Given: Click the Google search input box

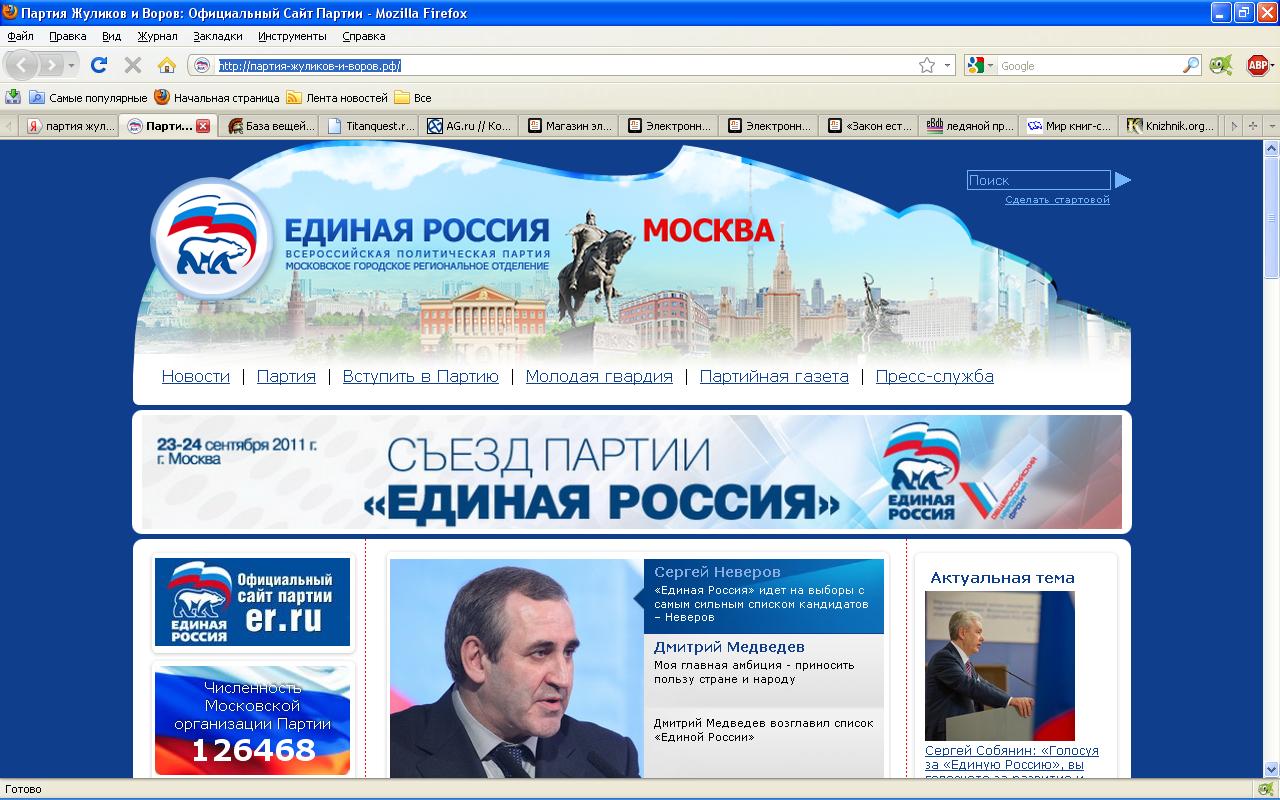Looking at the screenshot, I should pos(1090,66).
